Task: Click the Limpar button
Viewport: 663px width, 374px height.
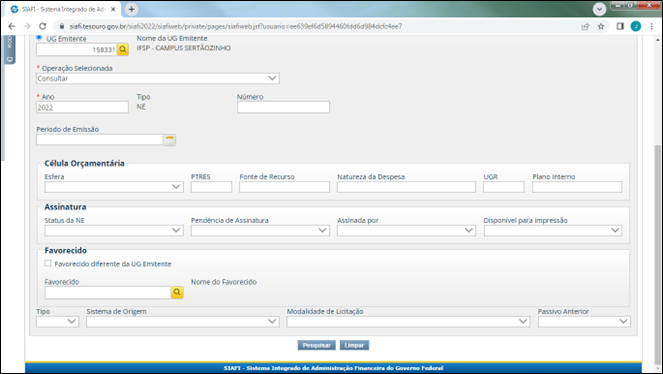Action: (354, 345)
